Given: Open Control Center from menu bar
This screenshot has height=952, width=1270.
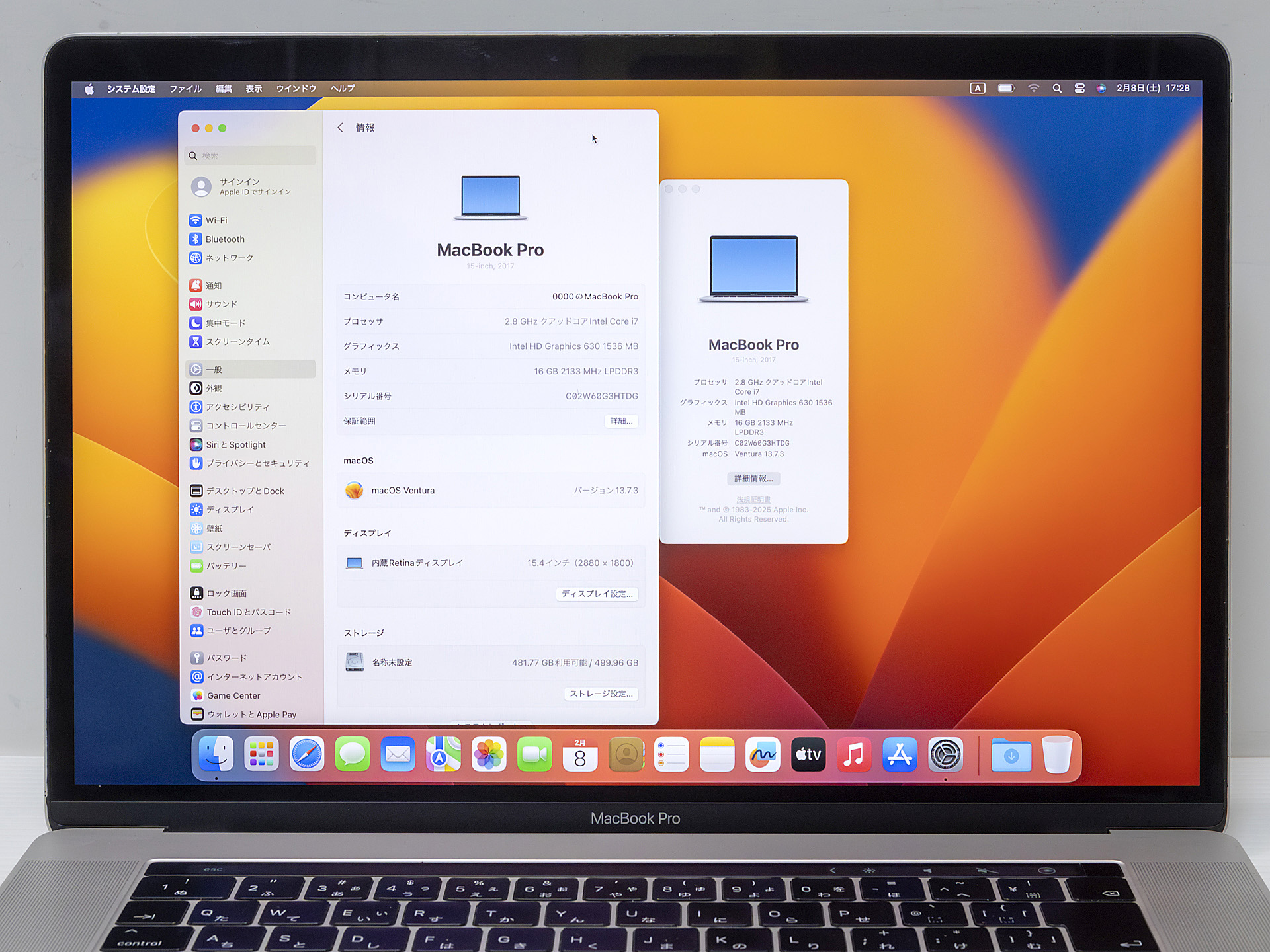Looking at the screenshot, I should (1079, 89).
